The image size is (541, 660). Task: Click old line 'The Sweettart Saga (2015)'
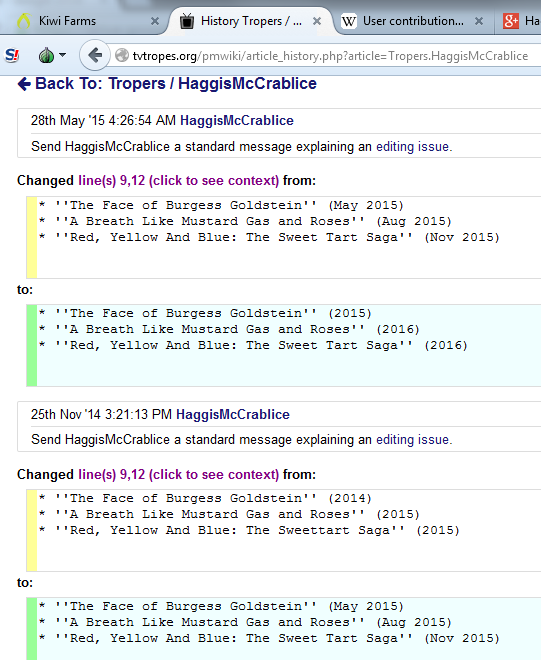(249, 530)
